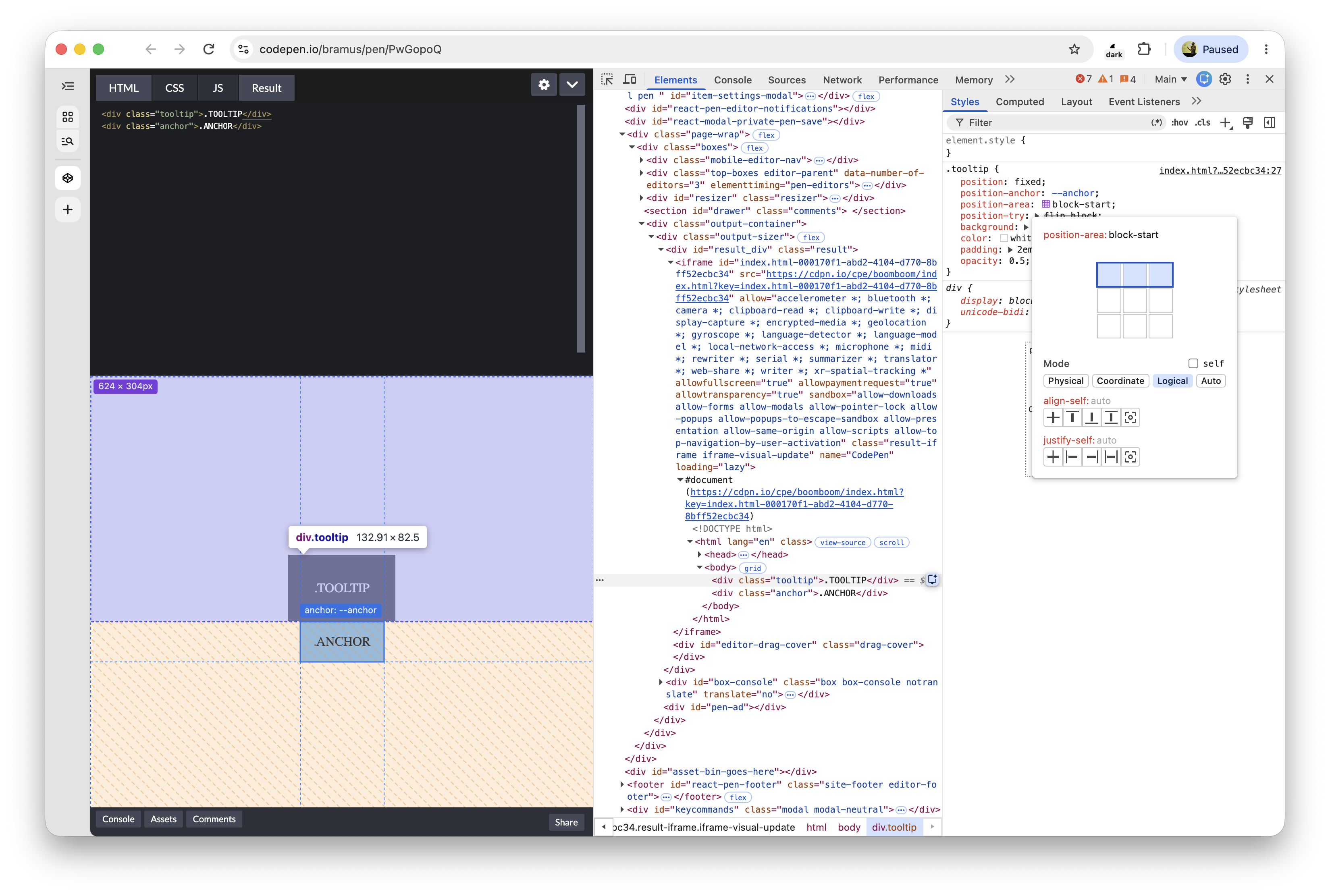
Task: Collapse the sidebar with the indent icon
Action: pos(67,86)
